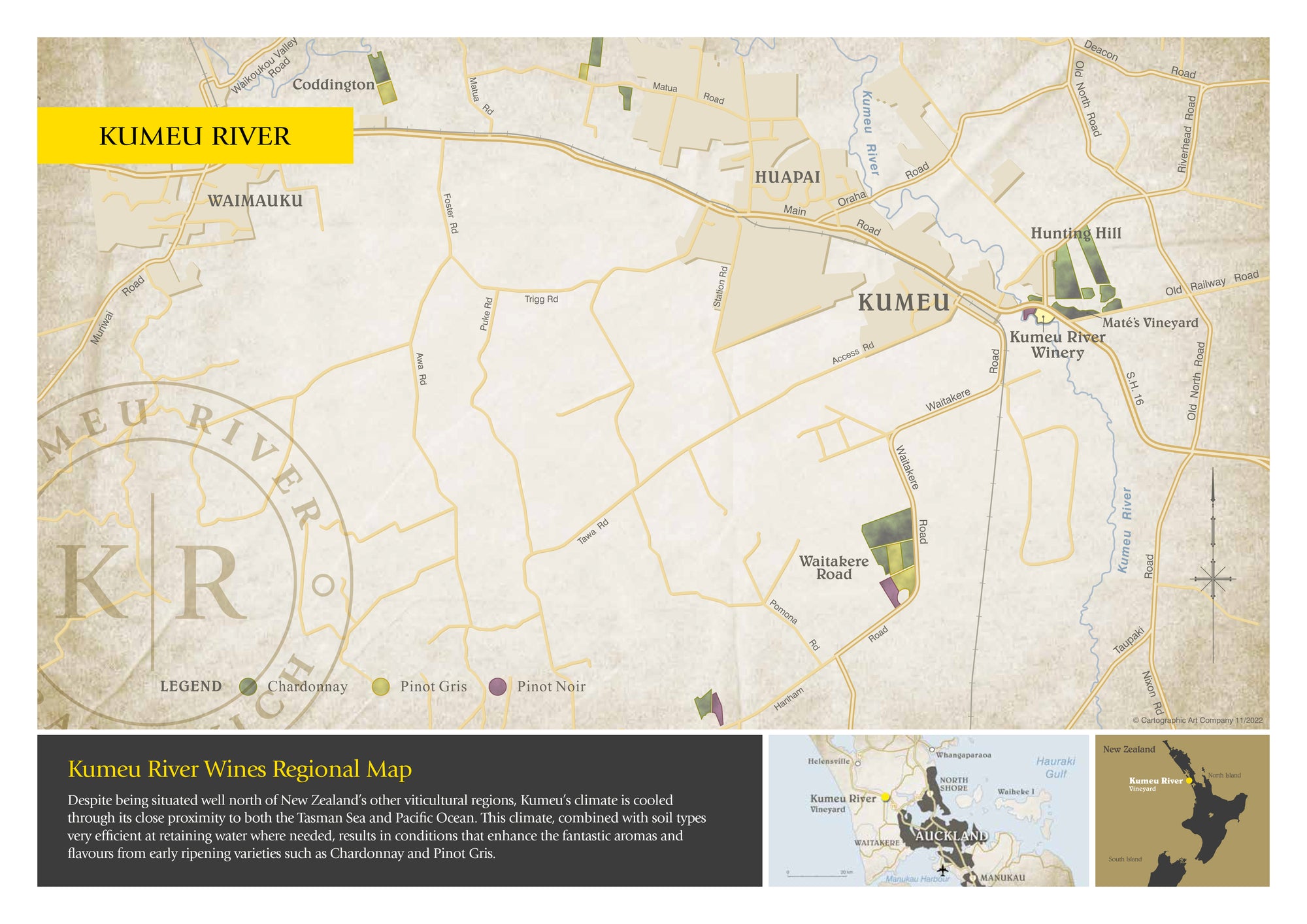
Task: Click the 'Maté's Vineyard' label
Action: [1150, 322]
